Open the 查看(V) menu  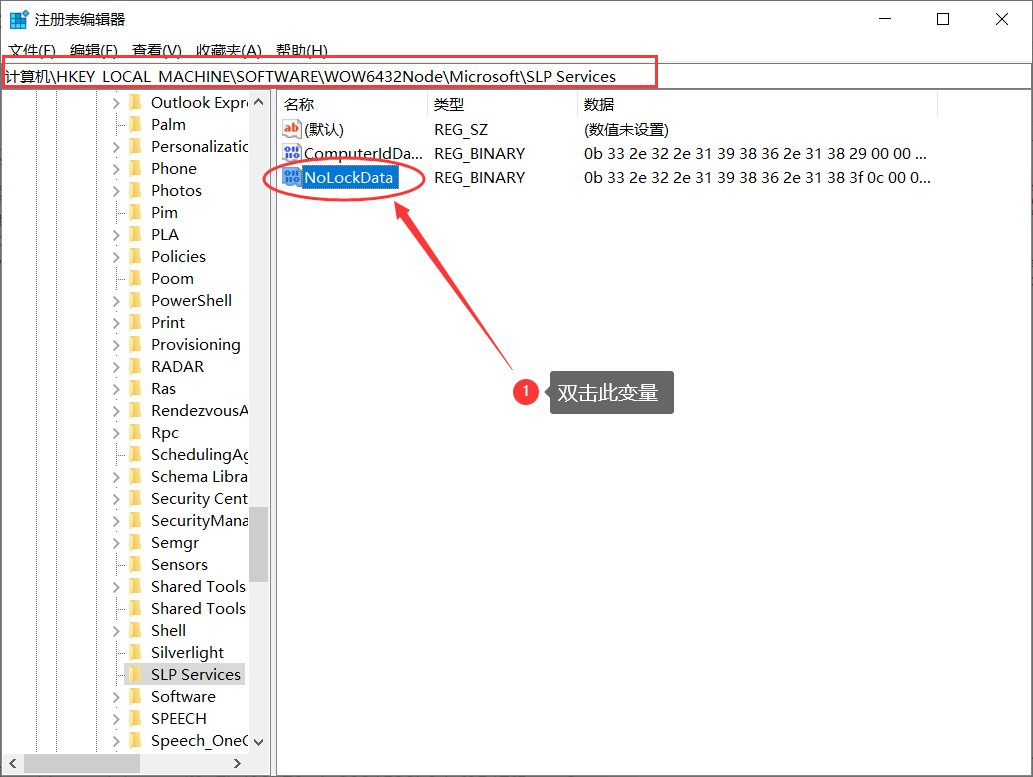coord(156,50)
